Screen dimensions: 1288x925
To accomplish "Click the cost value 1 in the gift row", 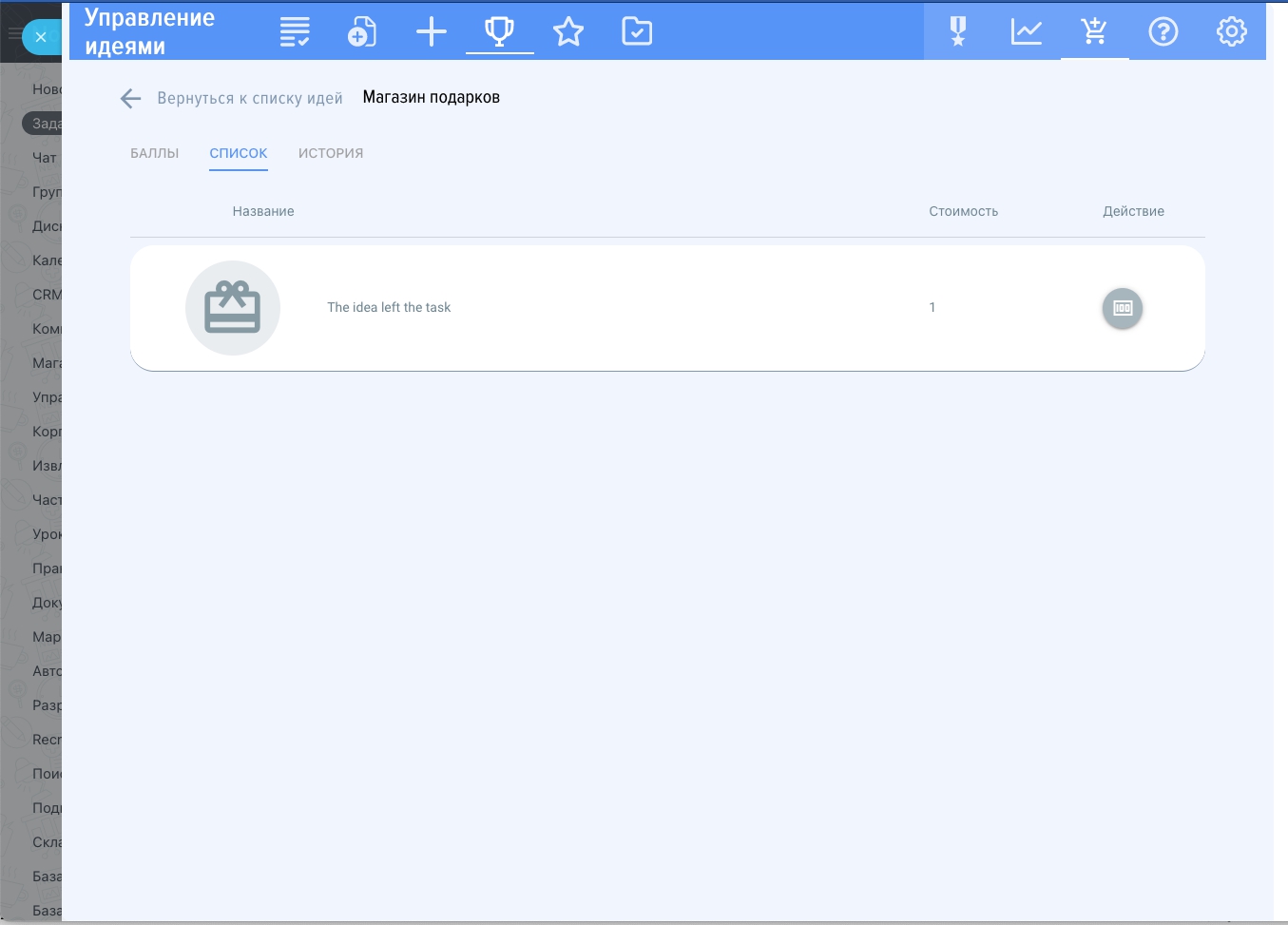I will (932, 307).
